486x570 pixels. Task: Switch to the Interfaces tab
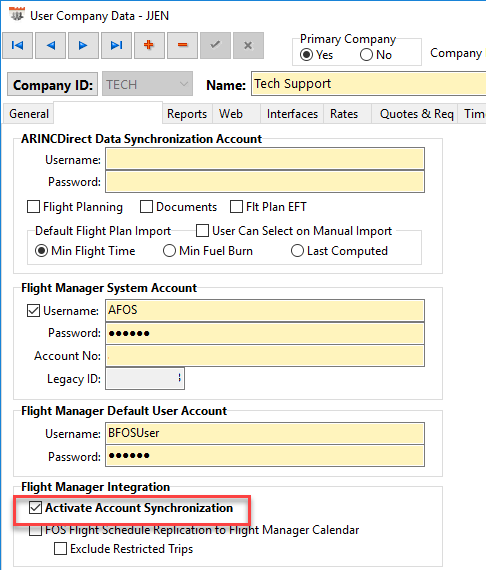click(292, 114)
